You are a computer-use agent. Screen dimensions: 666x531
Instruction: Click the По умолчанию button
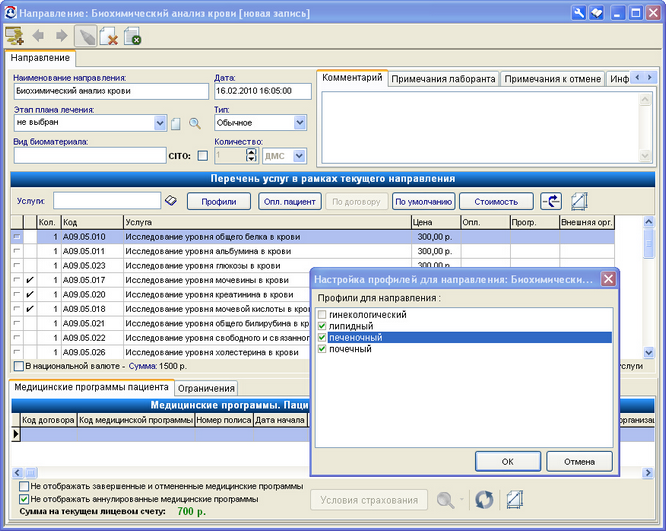[x=423, y=202]
